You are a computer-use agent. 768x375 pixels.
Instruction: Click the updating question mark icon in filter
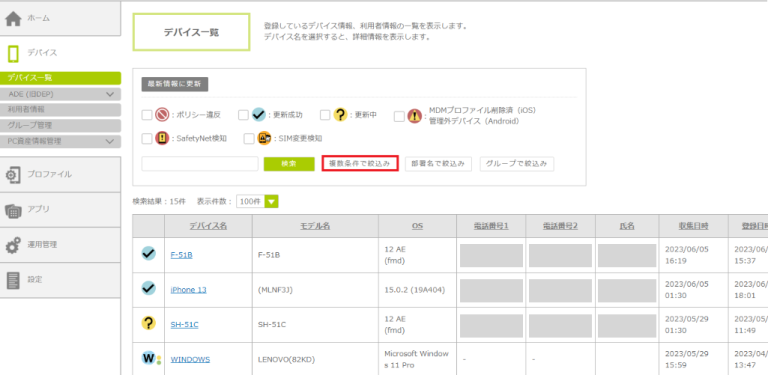pyautogui.click(x=340, y=115)
